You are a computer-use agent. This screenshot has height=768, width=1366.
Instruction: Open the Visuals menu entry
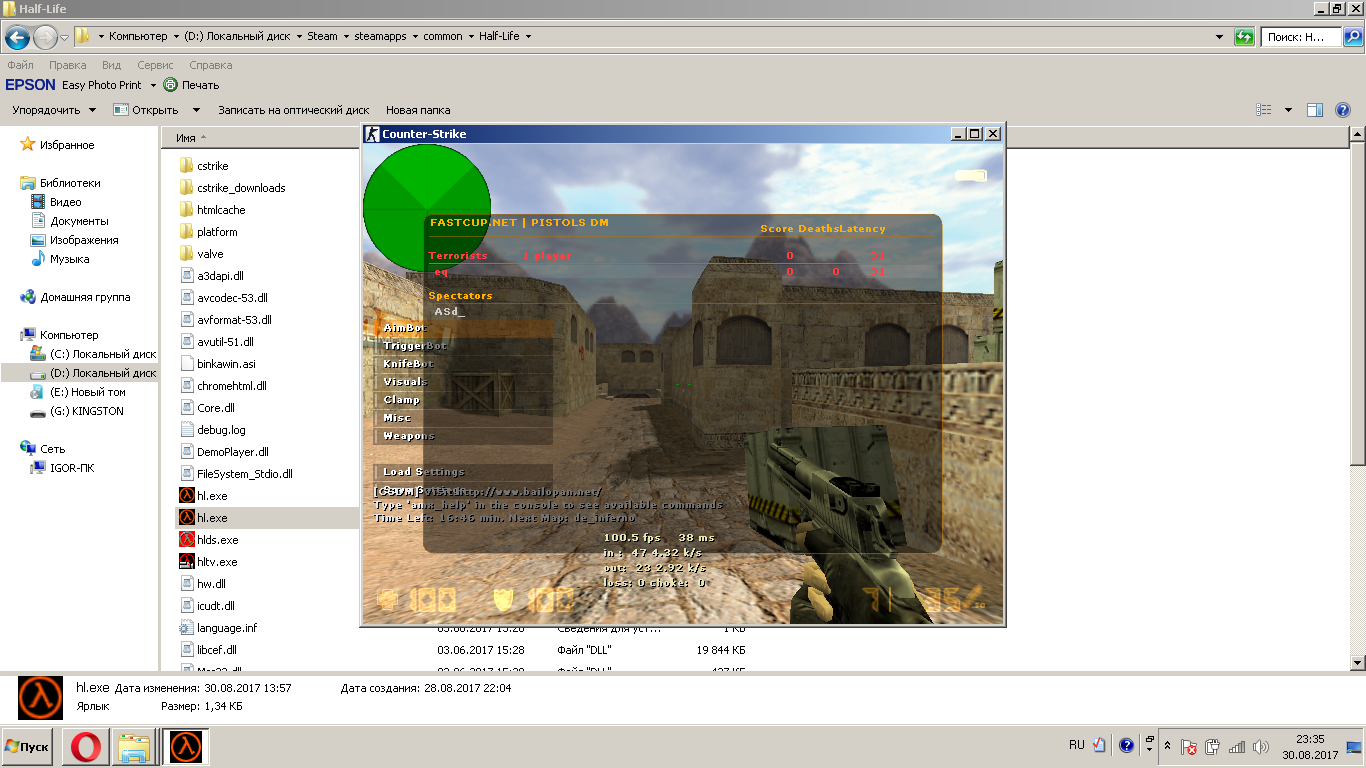(464, 382)
